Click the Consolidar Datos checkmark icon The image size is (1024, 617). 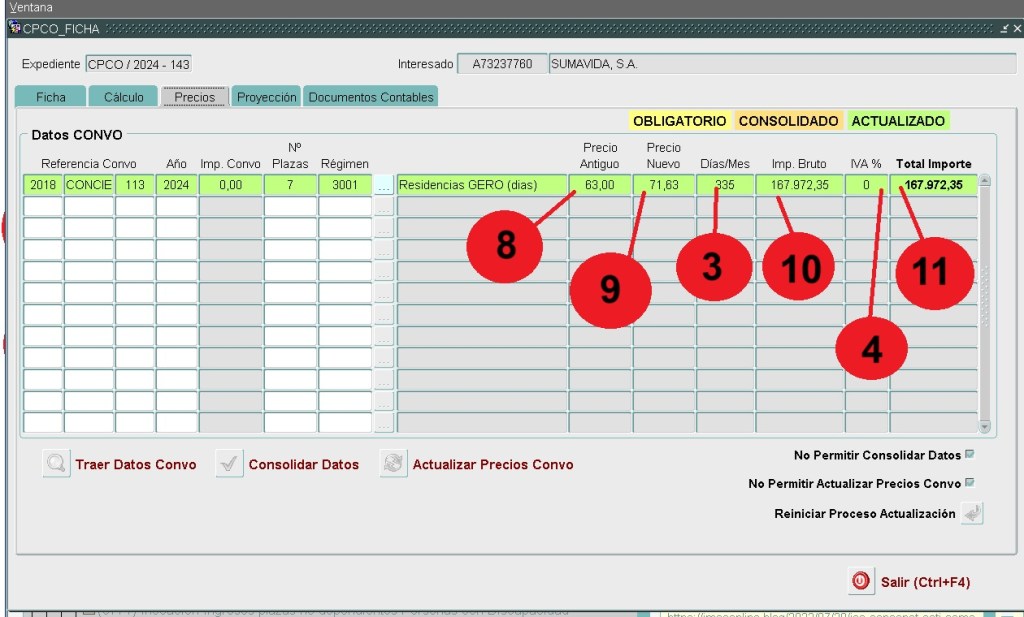[230, 464]
